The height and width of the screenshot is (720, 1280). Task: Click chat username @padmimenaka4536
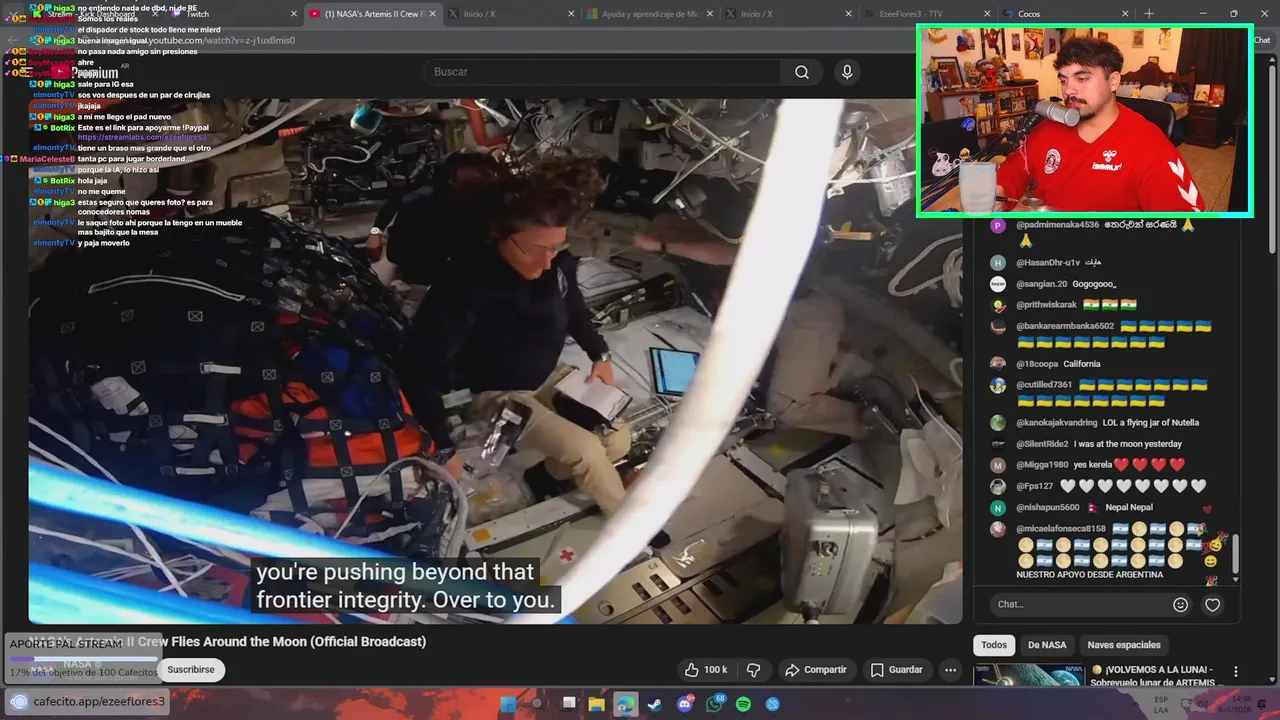tap(1057, 225)
